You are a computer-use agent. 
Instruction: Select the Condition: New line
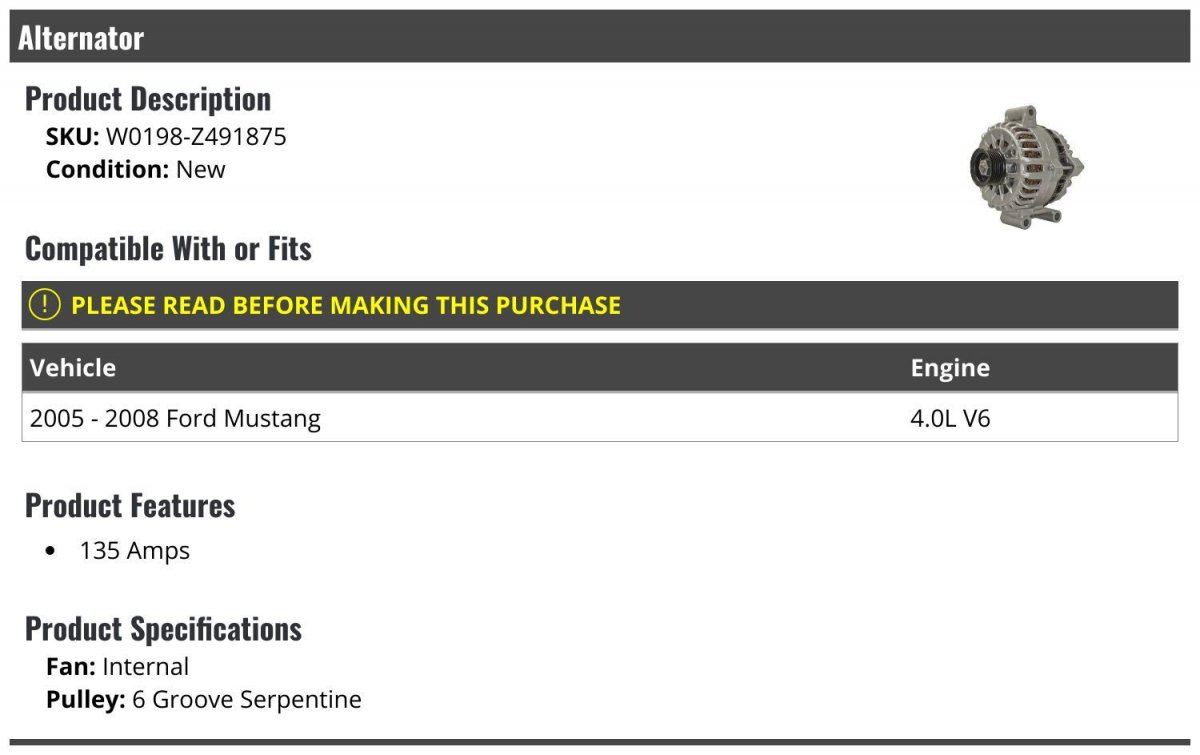[136, 169]
